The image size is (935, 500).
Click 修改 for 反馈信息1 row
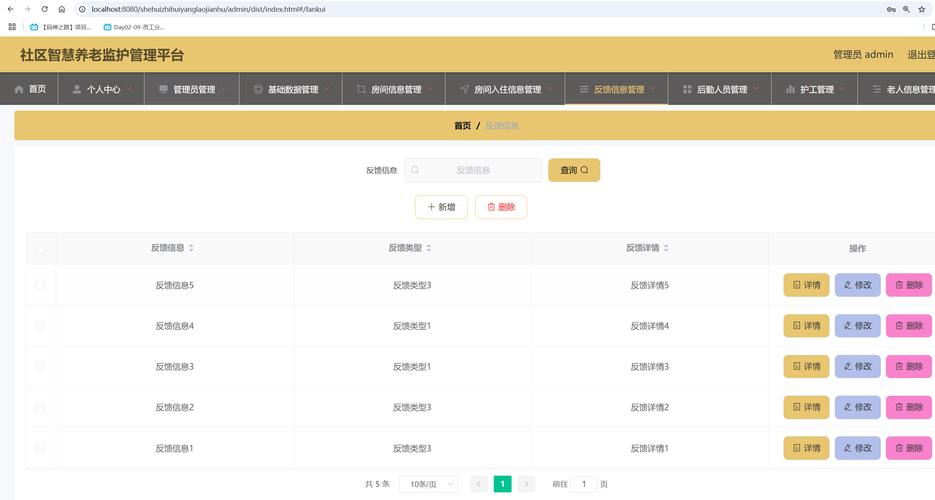click(x=857, y=448)
